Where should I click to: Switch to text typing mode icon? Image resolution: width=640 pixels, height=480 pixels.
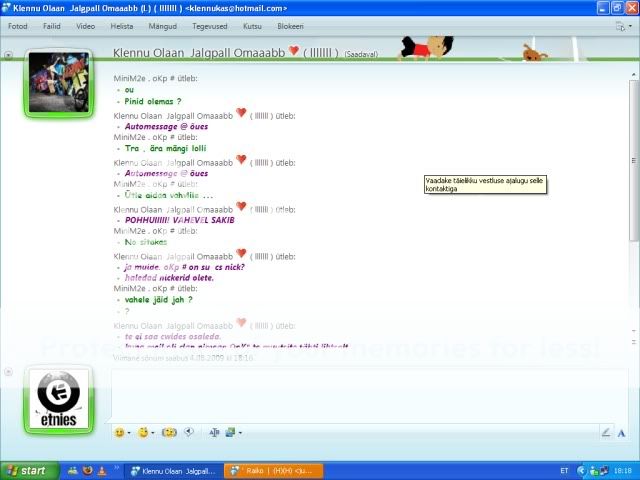point(621,432)
